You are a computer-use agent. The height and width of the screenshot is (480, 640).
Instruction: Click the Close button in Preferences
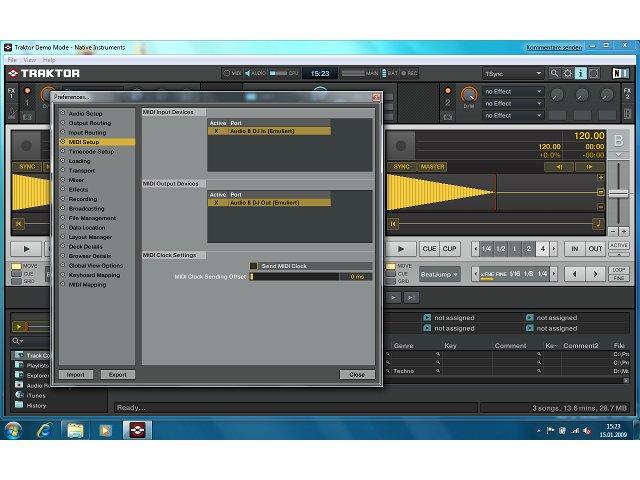click(357, 374)
